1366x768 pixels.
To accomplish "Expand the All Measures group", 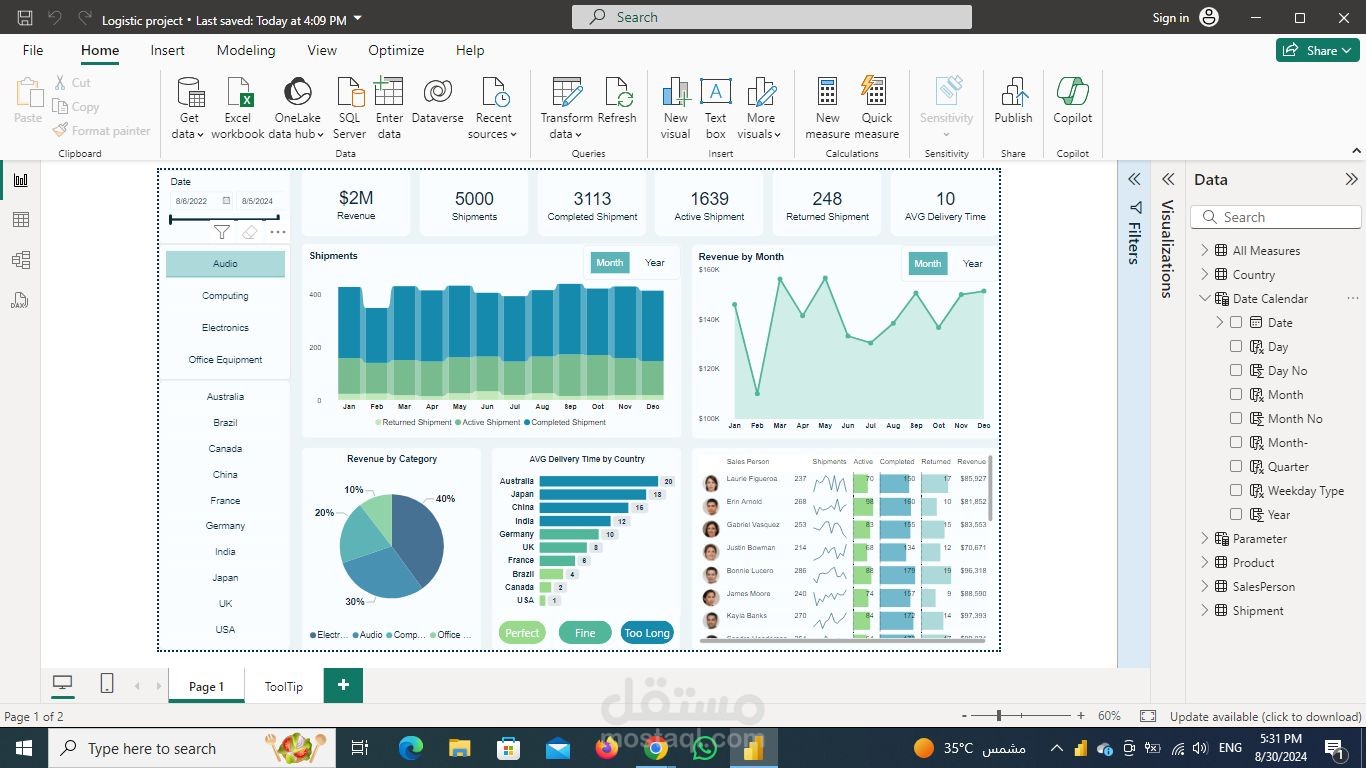I will pyautogui.click(x=1205, y=250).
